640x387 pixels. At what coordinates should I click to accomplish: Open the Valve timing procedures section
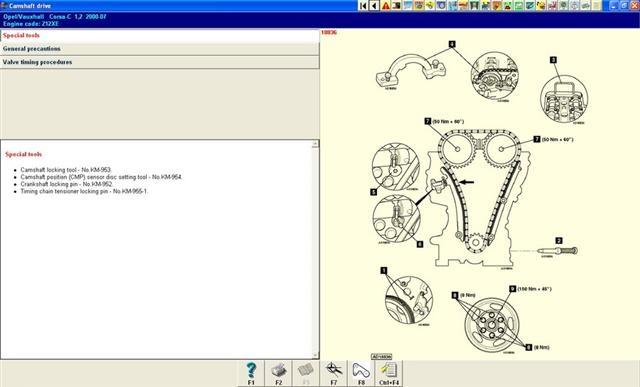[x=159, y=62]
